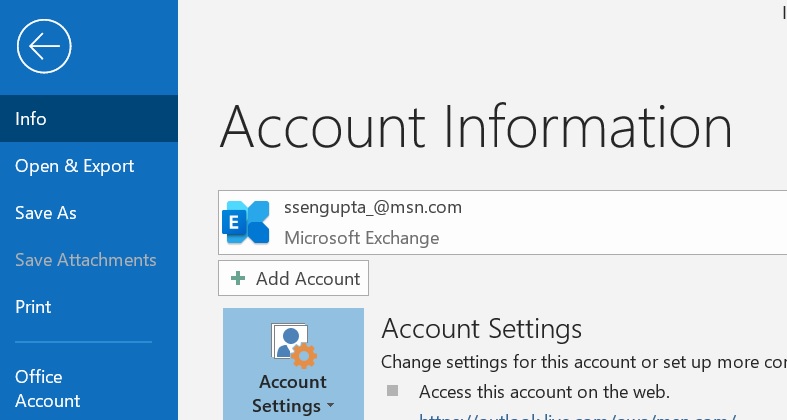Click the 'Access this account on the web.' text
The image size is (787, 420).
pyautogui.click(x=545, y=392)
